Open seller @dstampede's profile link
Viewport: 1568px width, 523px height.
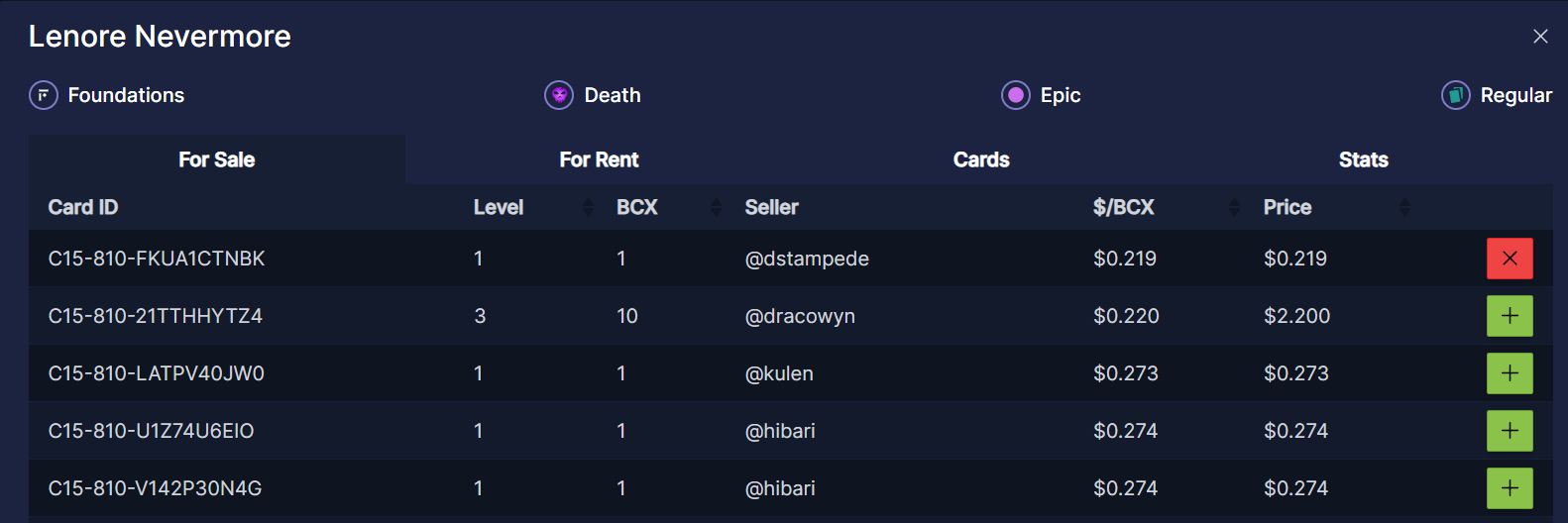(807, 259)
